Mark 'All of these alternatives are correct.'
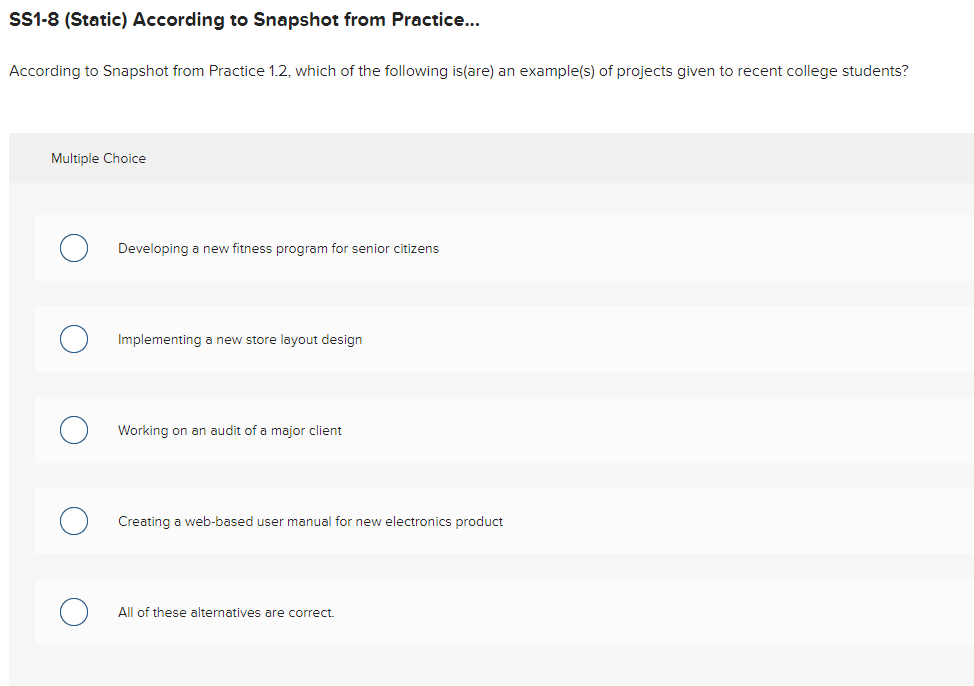 tap(226, 612)
